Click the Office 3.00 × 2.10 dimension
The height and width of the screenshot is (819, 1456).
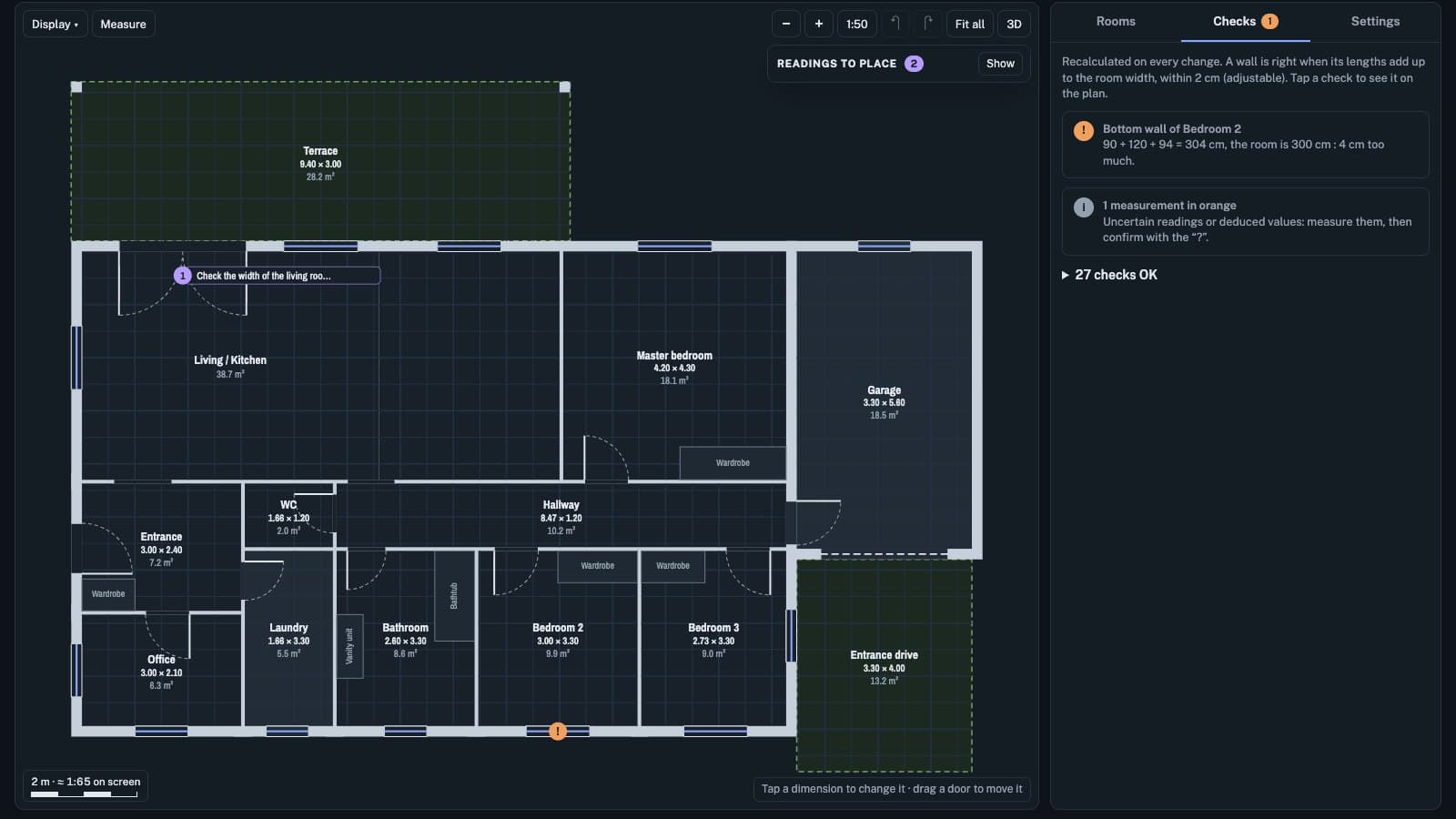click(161, 672)
